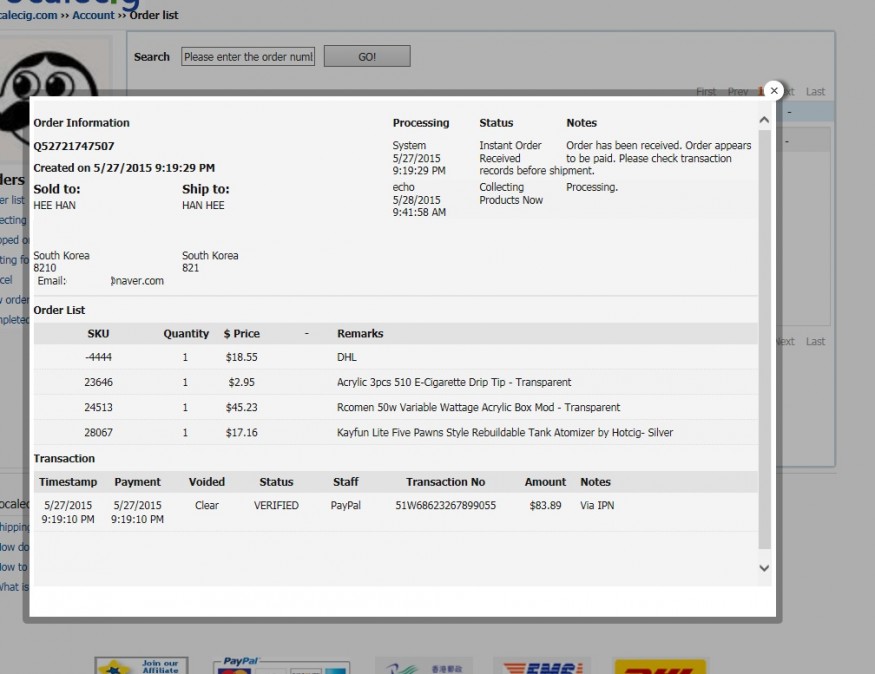Click the Last pagination link below list
This screenshot has width=875, height=674.
click(815, 341)
